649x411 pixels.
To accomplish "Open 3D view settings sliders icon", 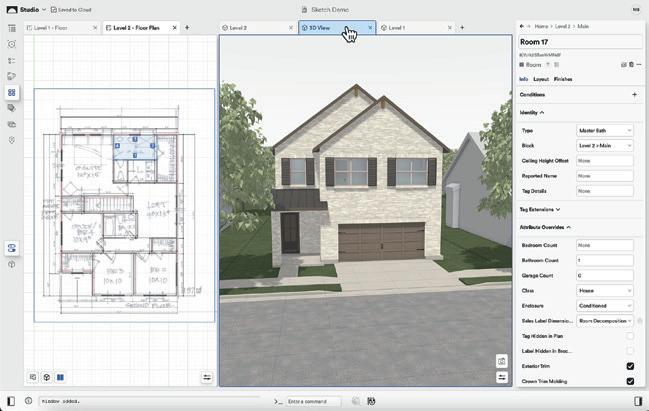I will tap(502, 377).
